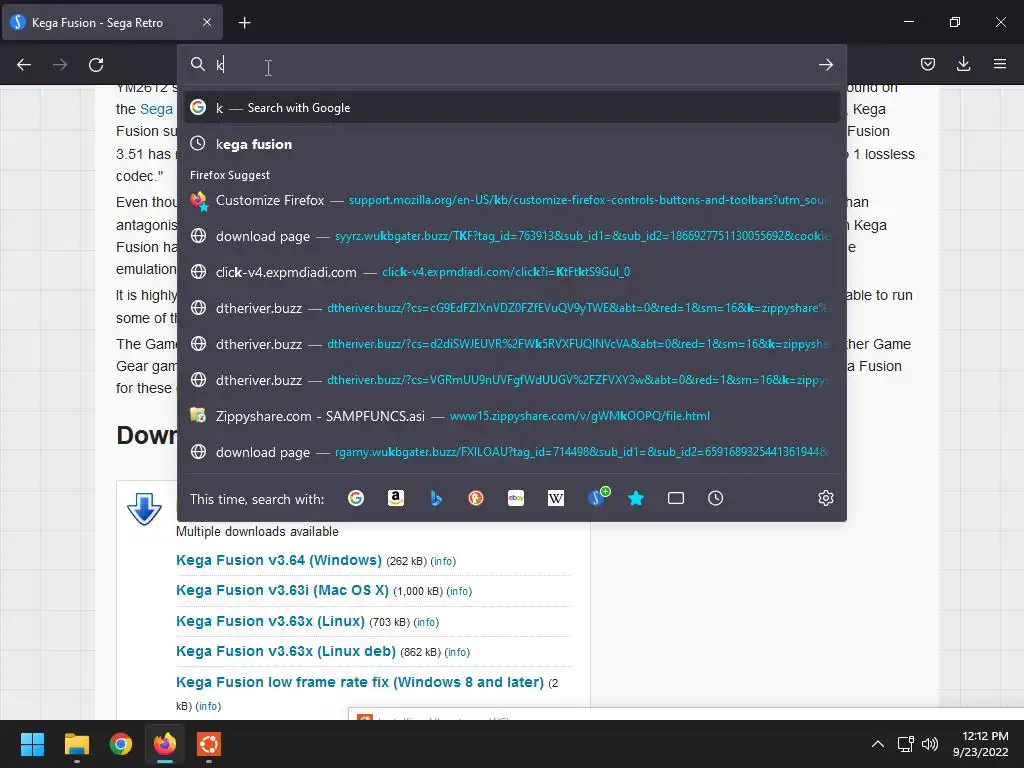Screen dimensions: 1024x768
Task: Pick the rgamy.wukbgater.buzz download page suggestion
Action: pos(512,451)
